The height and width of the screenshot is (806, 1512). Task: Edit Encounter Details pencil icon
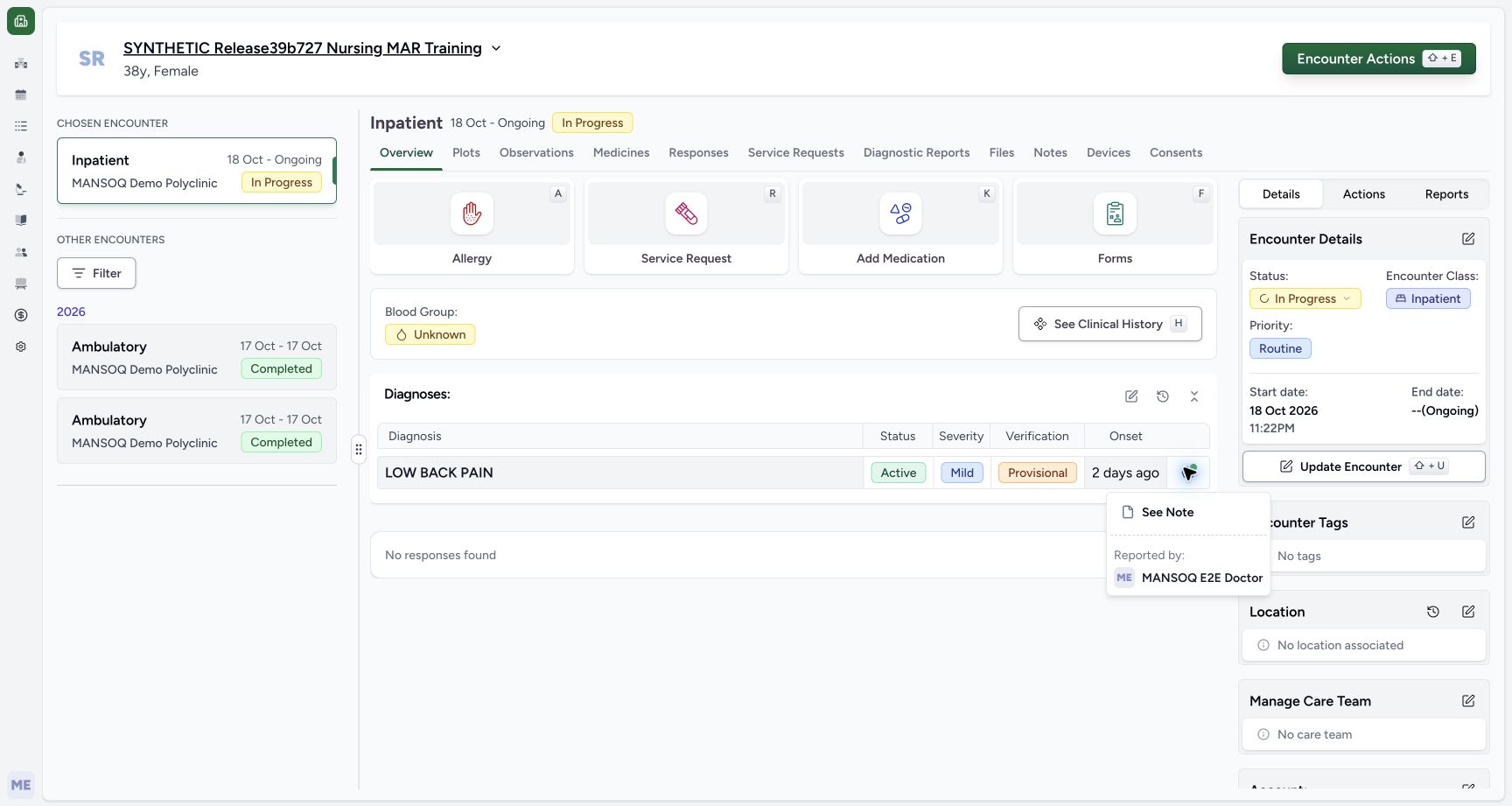1468,239
